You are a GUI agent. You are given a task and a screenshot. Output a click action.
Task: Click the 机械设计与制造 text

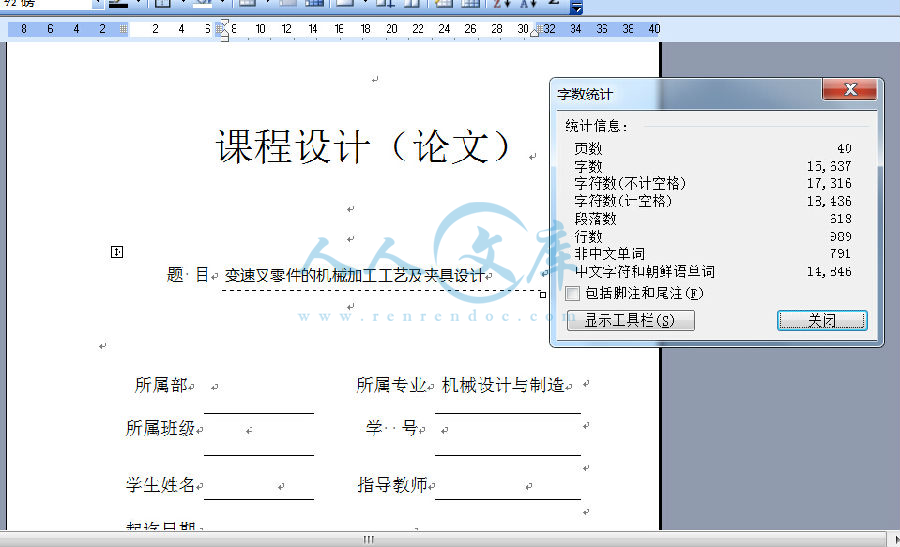click(503, 385)
